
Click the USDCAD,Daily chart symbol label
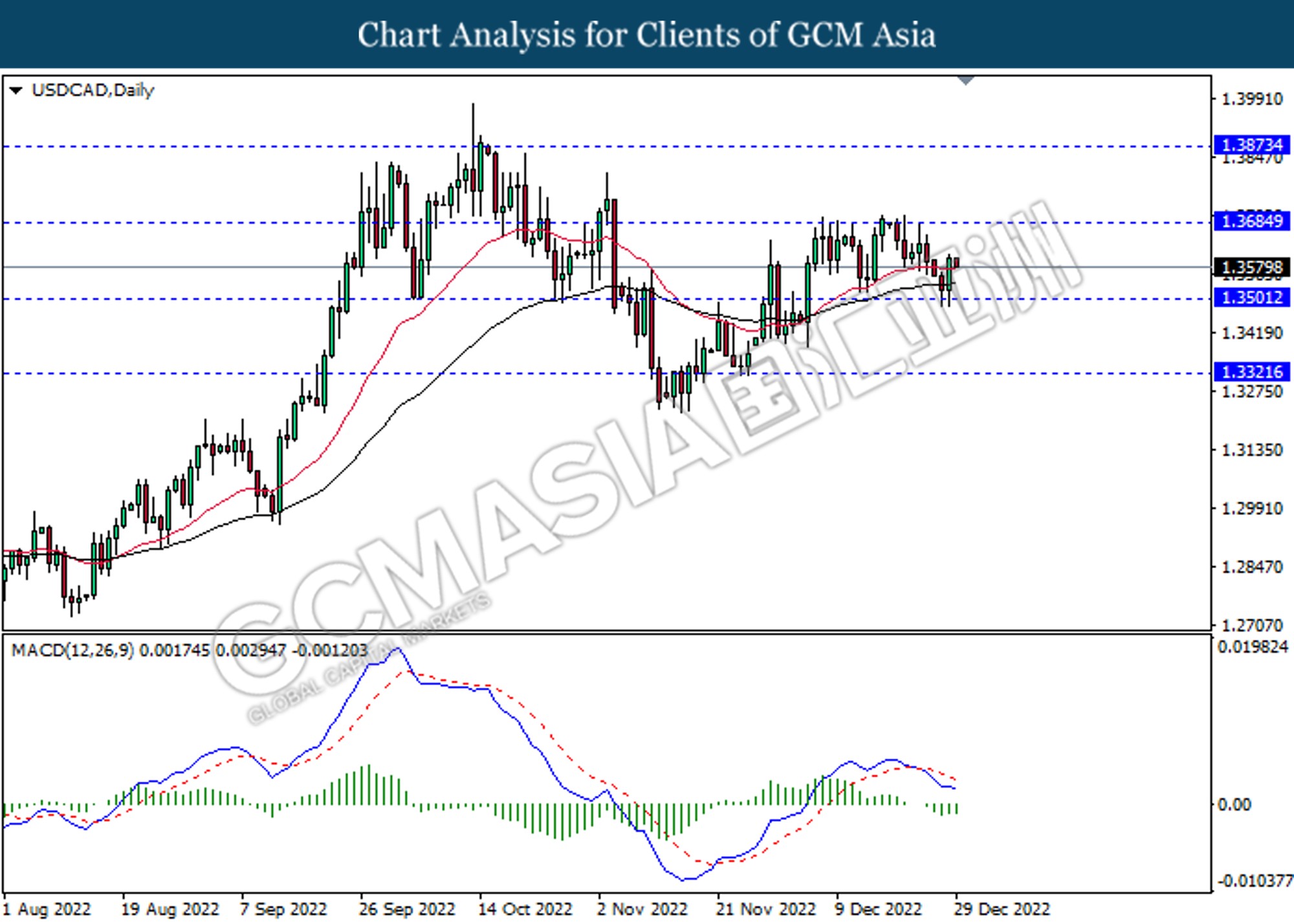click(x=93, y=90)
